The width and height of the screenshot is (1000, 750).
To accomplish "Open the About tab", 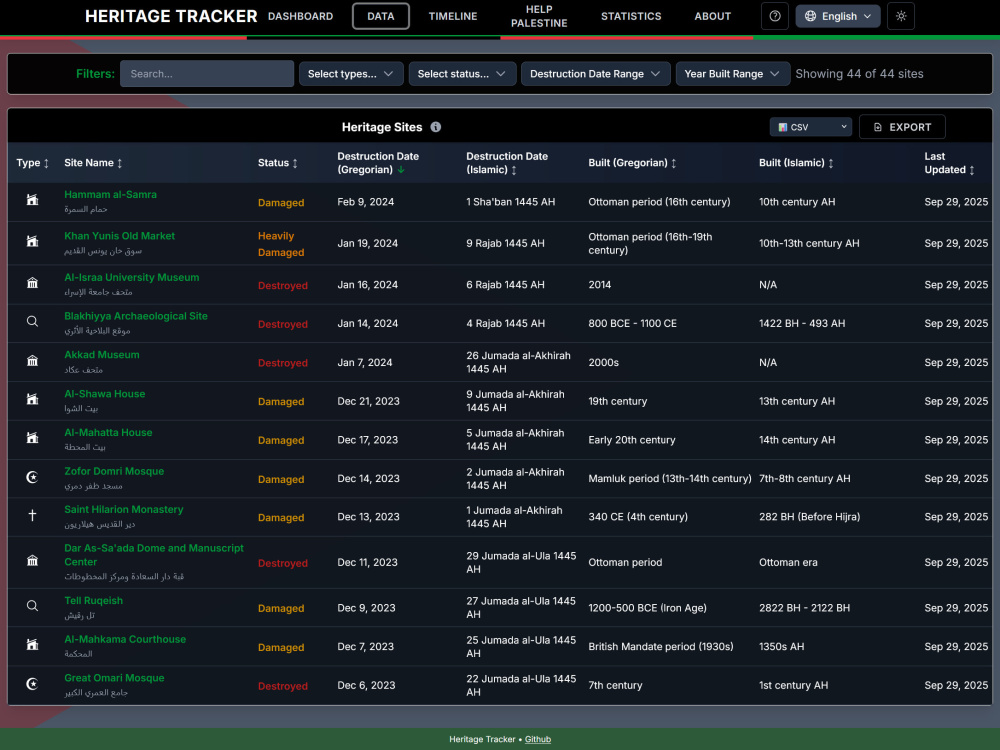I will [712, 16].
